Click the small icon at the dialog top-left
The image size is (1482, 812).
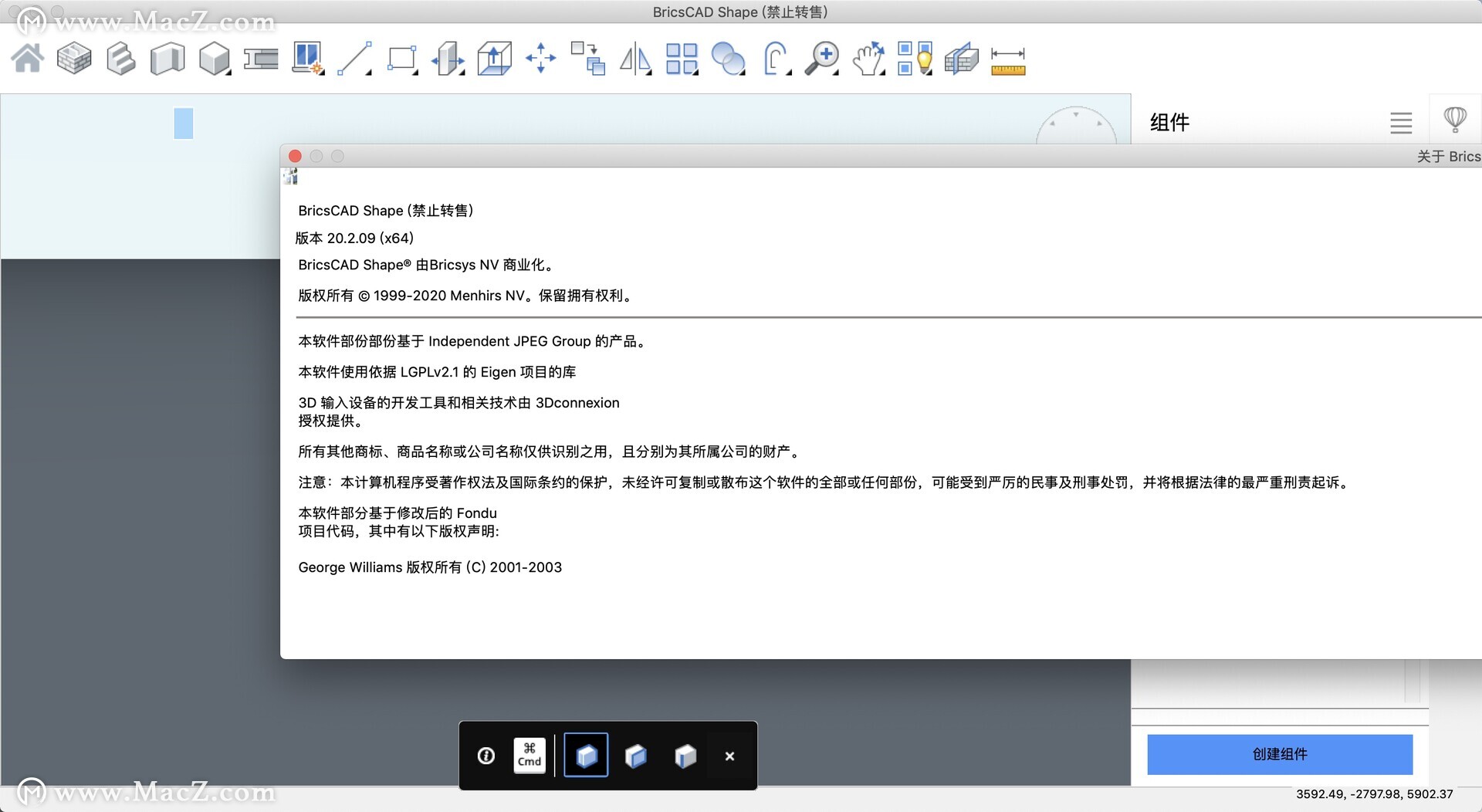[291, 177]
